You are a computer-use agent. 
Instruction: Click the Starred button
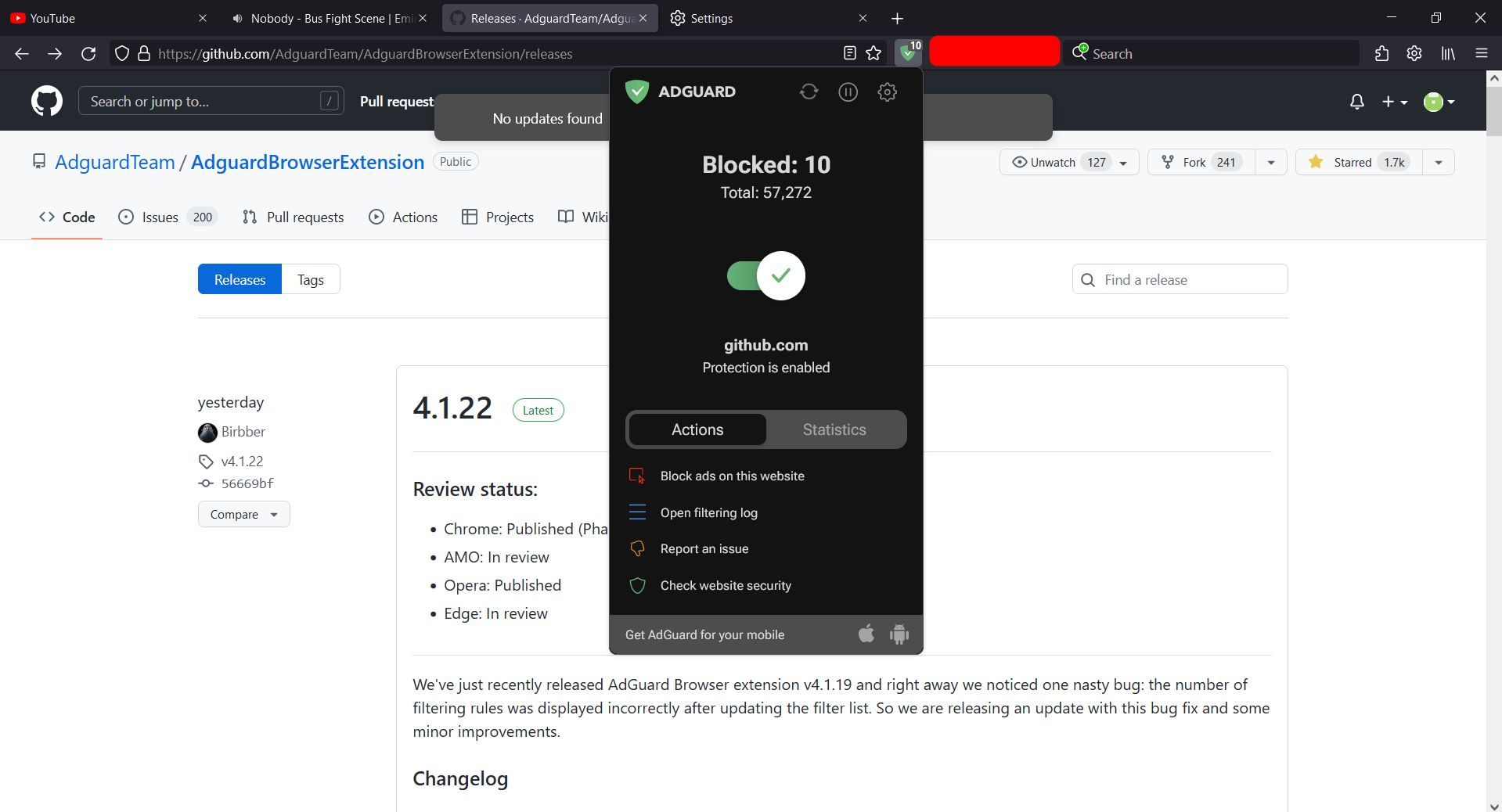[1359, 162]
